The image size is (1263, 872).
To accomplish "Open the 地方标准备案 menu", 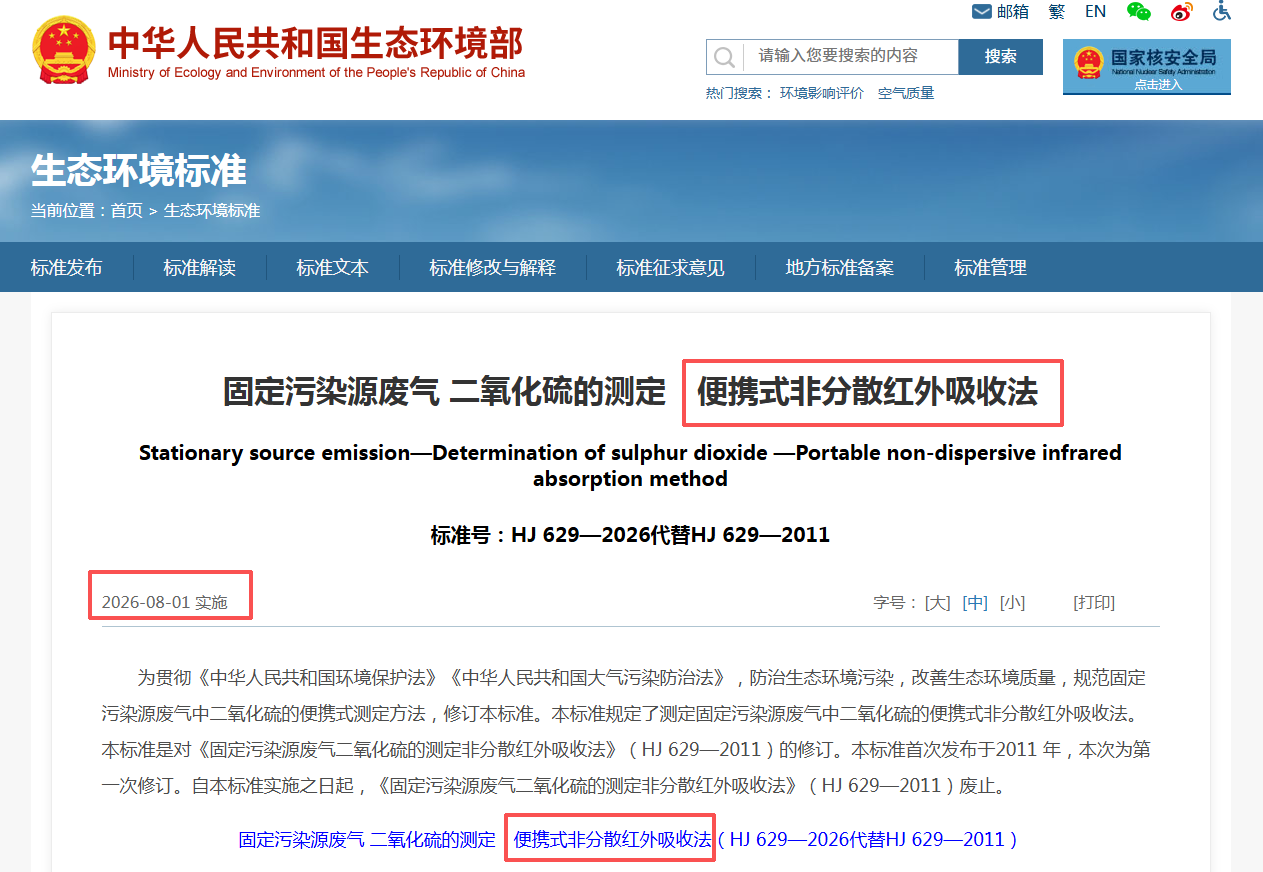I will tap(839, 268).
